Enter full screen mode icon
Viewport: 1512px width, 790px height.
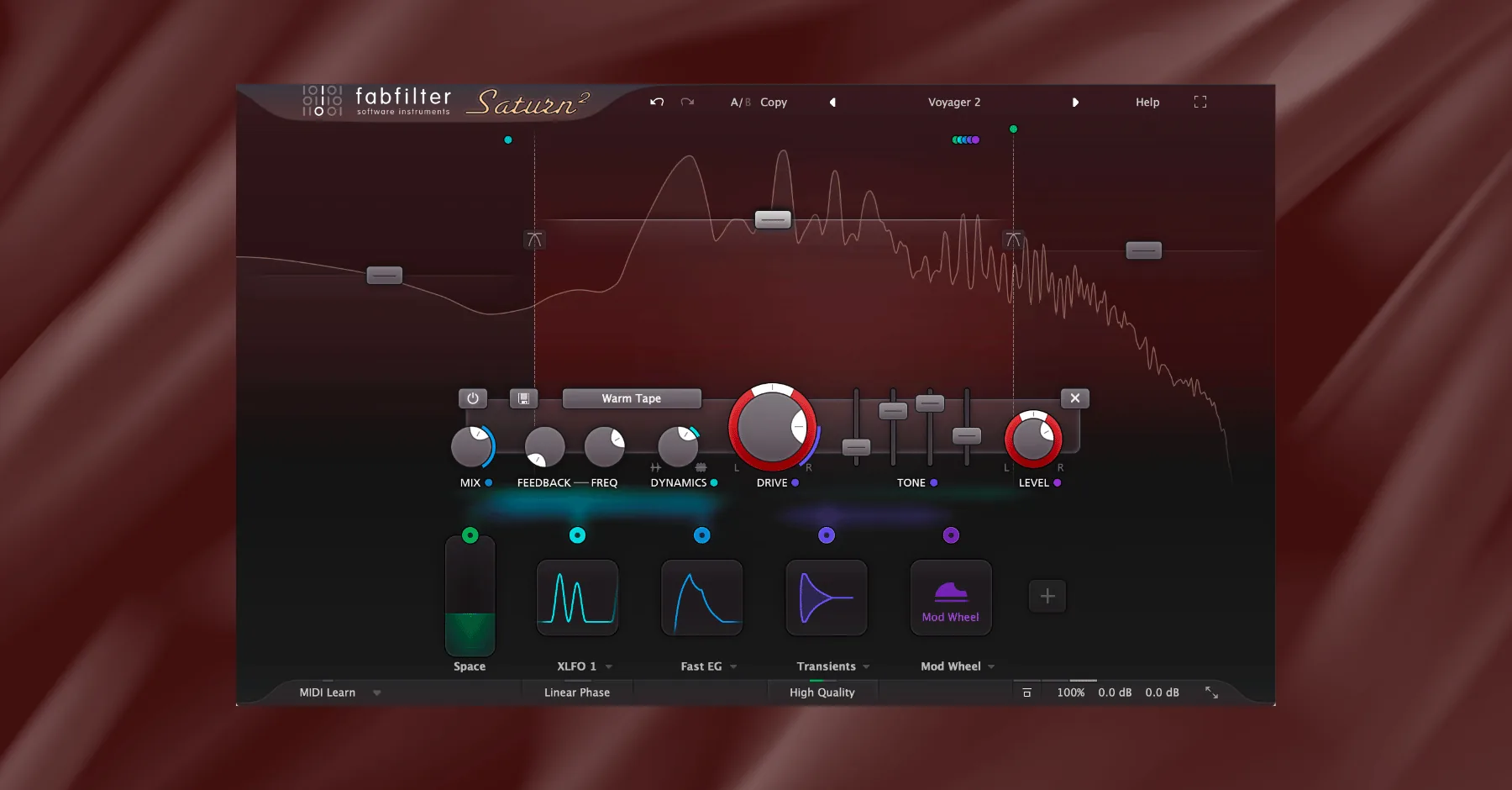[1200, 102]
